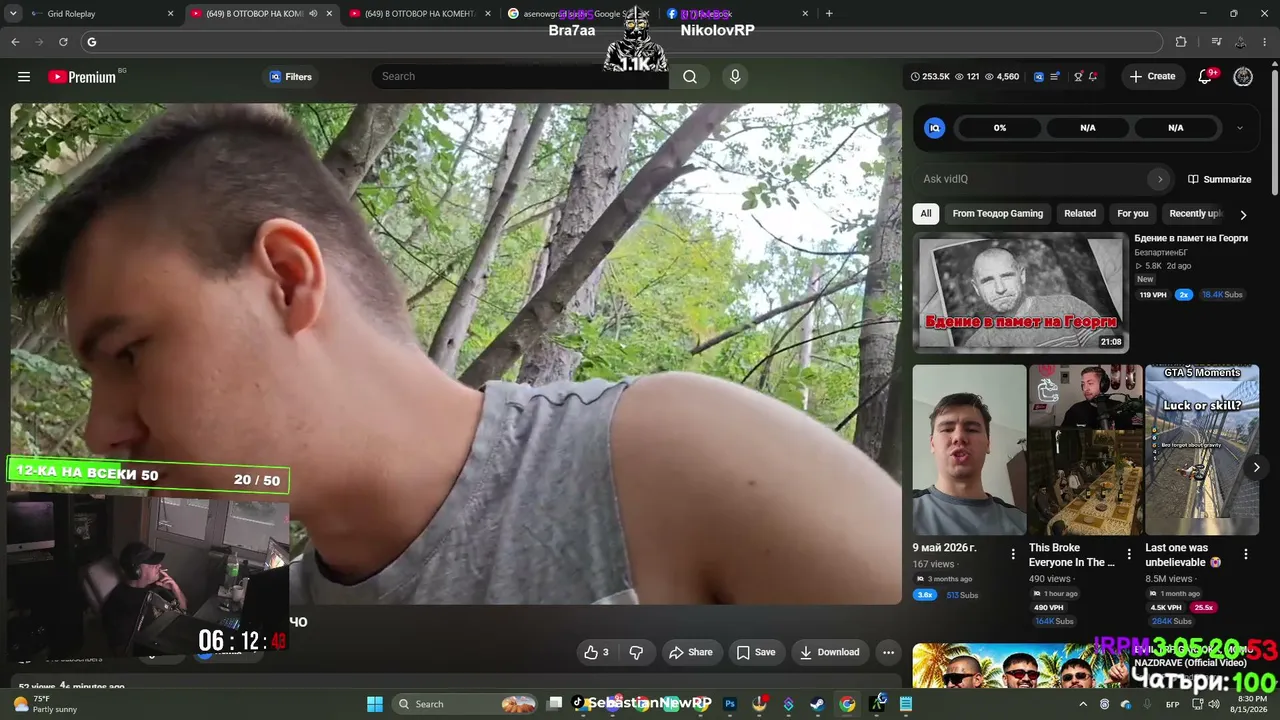Select the For you filter chip
The image size is (1280, 720).
pyautogui.click(x=1133, y=213)
